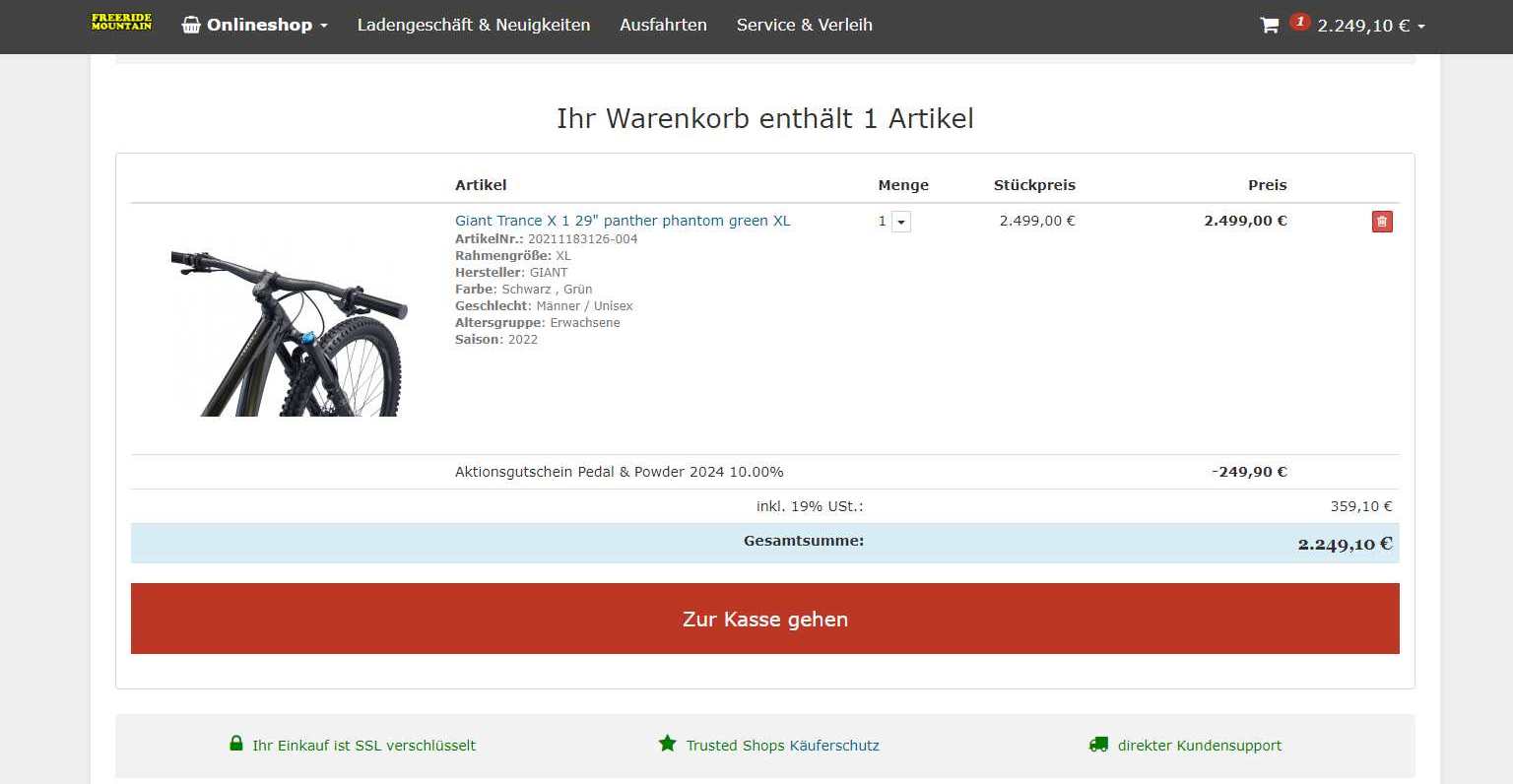Screen dimensions: 1513x784
Task: Open the Menge quantity dropdown
Action: 900,222
